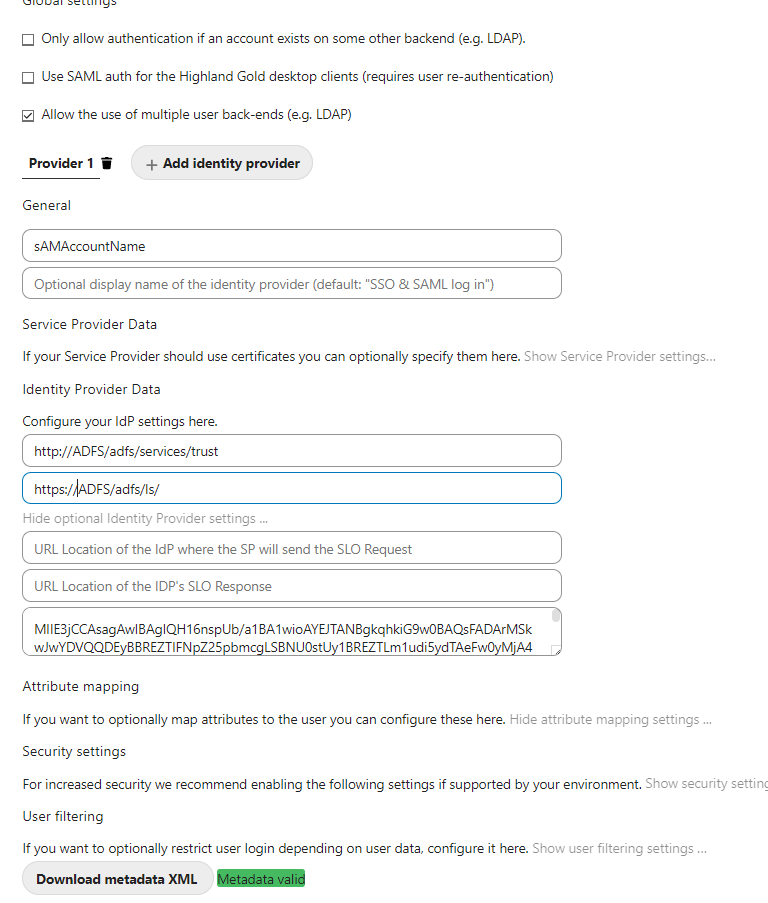The width and height of the screenshot is (768, 903).
Task: Enable authentication only for accounts on other backends
Action: coord(28,39)
